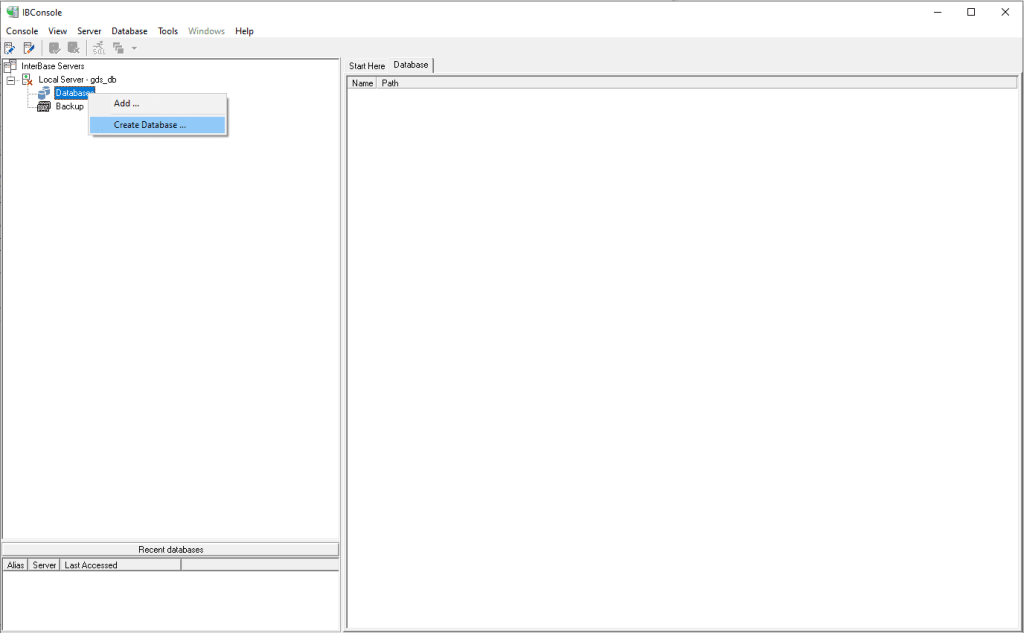
Task: Open the windows list dropdown arrow
Action: (135, 48)
